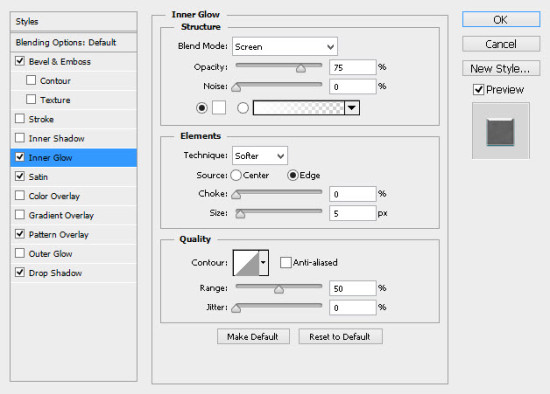
Task: Open the Contour curve picker thumbnail
Action: click(x=246, y=262)
